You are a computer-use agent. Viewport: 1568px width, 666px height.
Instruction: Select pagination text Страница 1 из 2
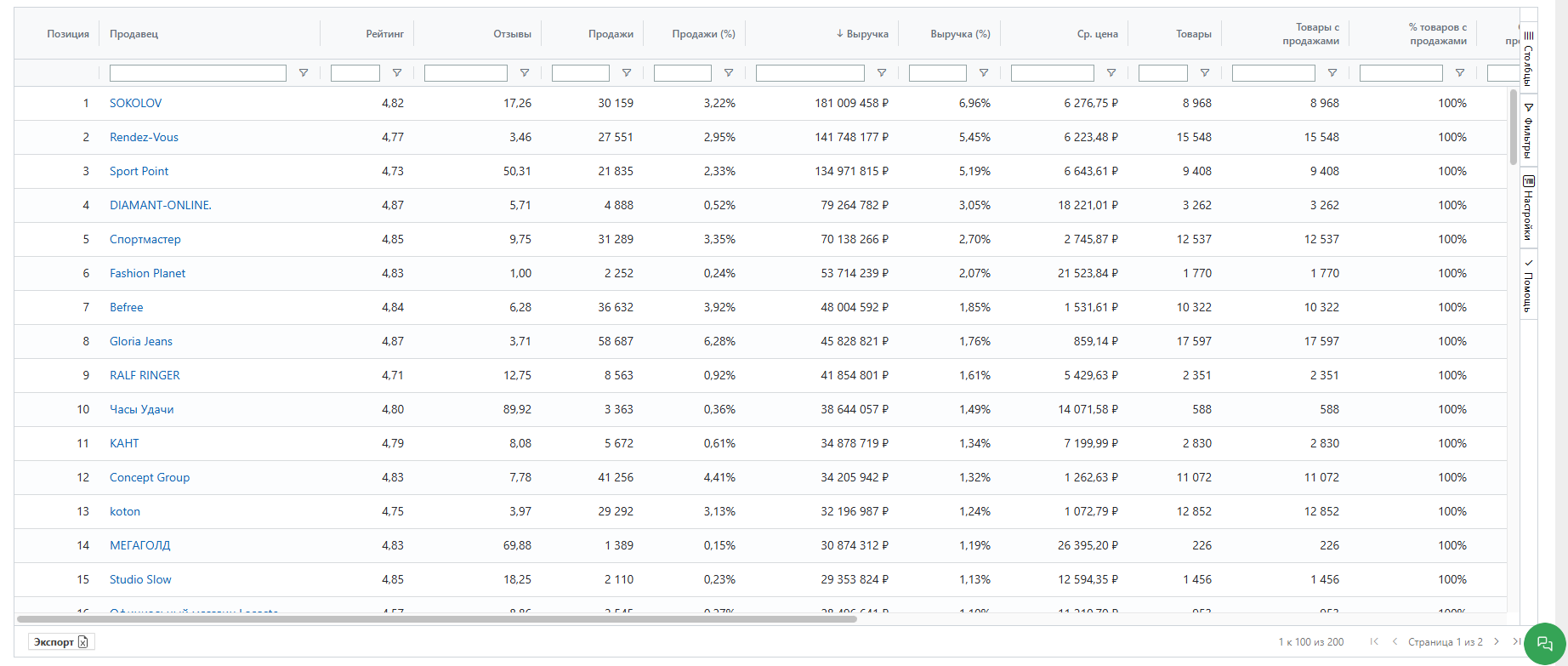(1446, 642)
